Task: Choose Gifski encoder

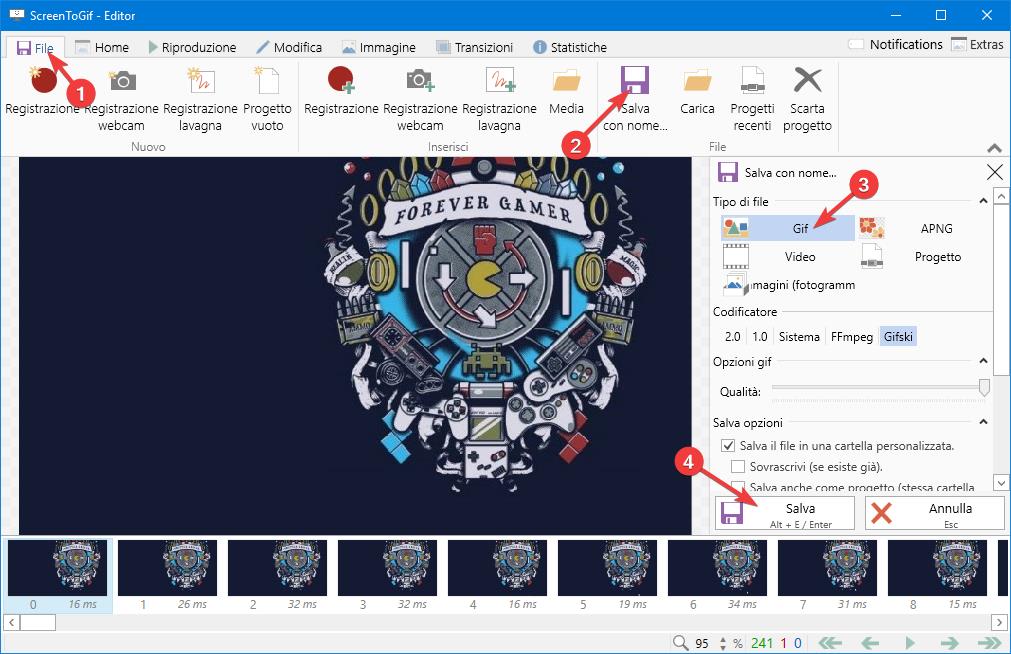Action: click(898, 337)
